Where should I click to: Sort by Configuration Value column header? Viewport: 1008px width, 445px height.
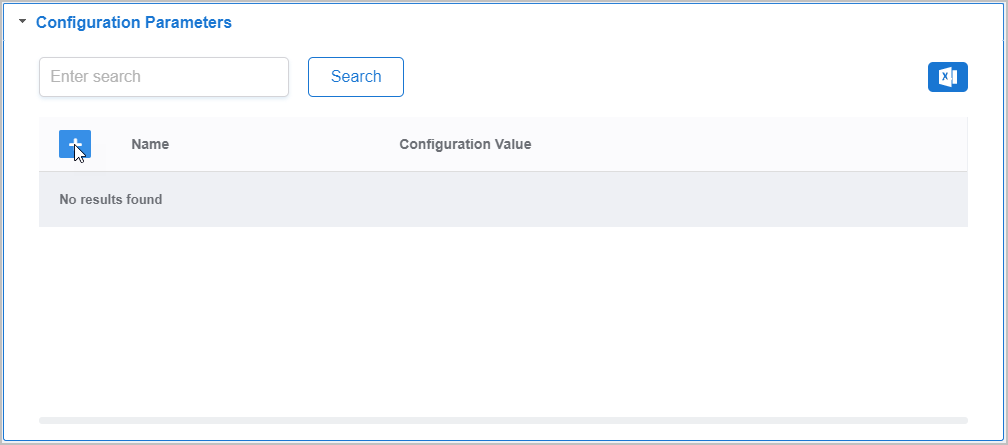tap(465, 144)
